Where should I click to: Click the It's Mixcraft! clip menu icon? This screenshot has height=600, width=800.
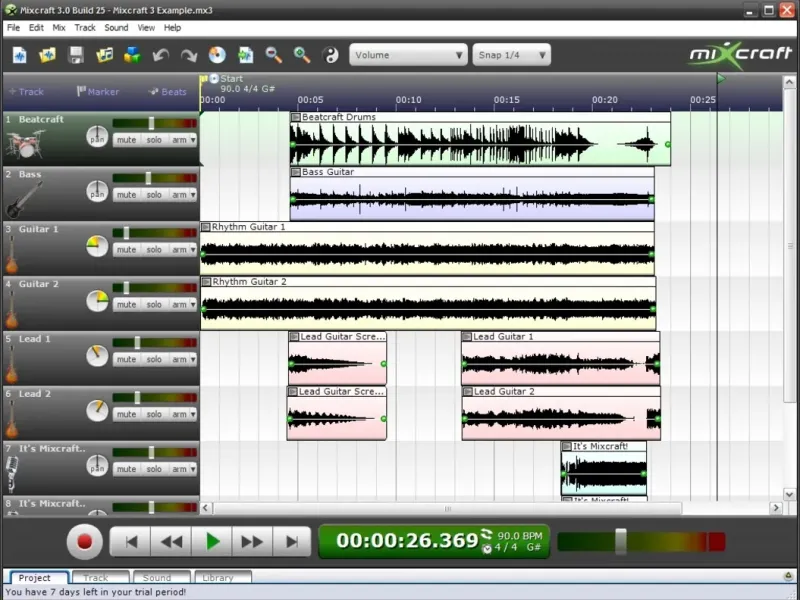click(x=566, y=447)
